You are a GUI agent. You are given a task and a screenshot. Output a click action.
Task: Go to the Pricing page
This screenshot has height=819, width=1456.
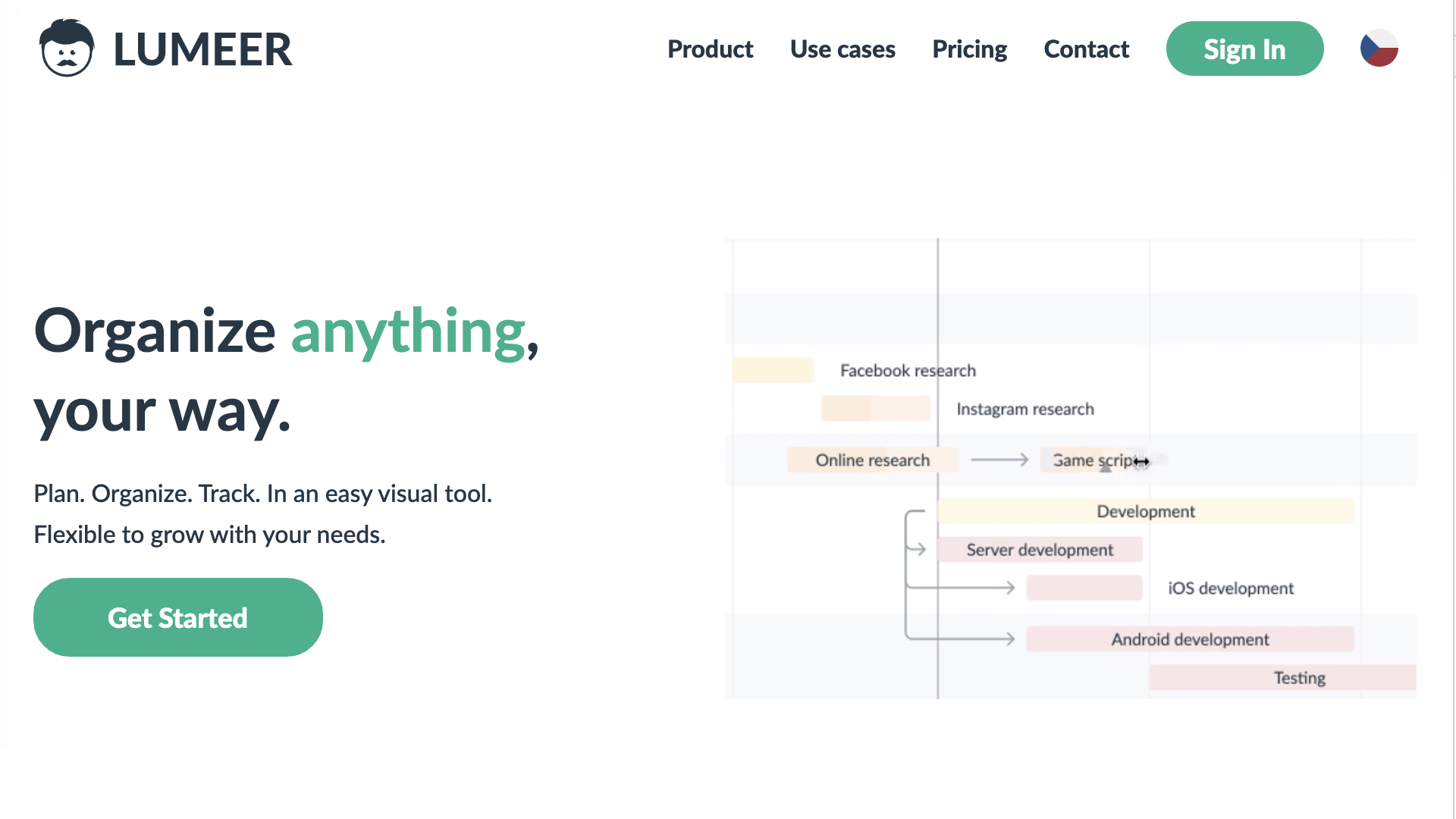point(969,49)
